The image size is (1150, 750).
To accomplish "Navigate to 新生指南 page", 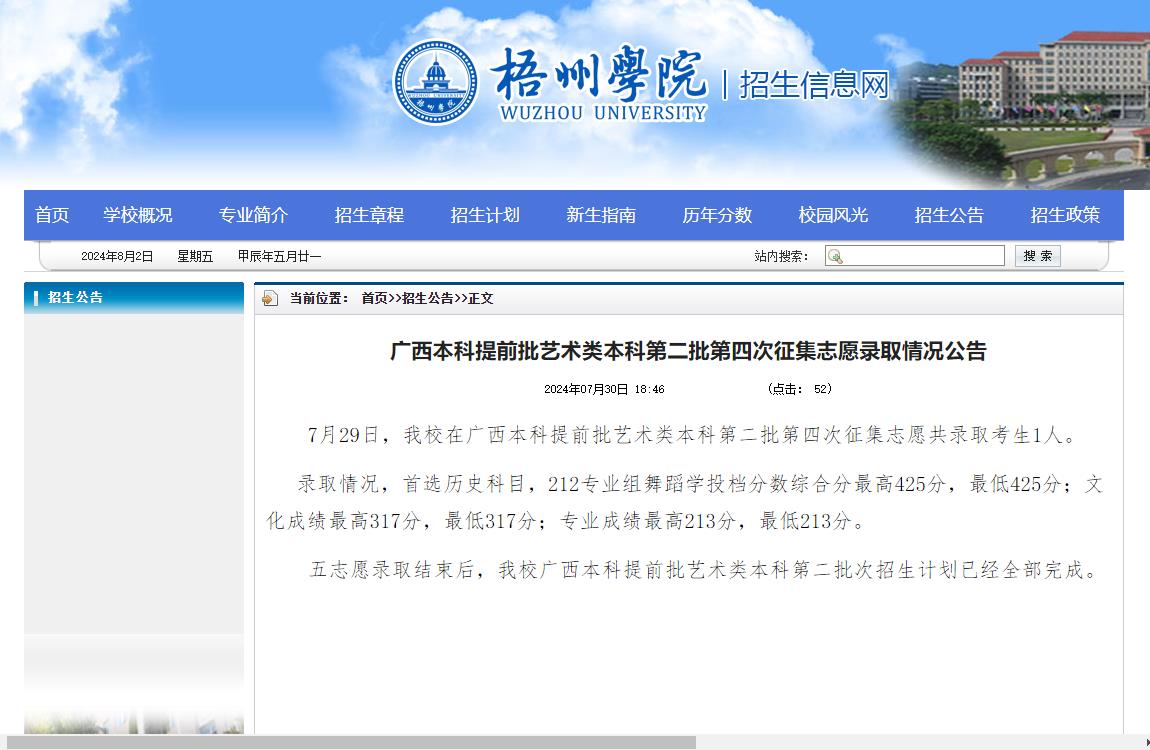I will click(x=601, y=215).
